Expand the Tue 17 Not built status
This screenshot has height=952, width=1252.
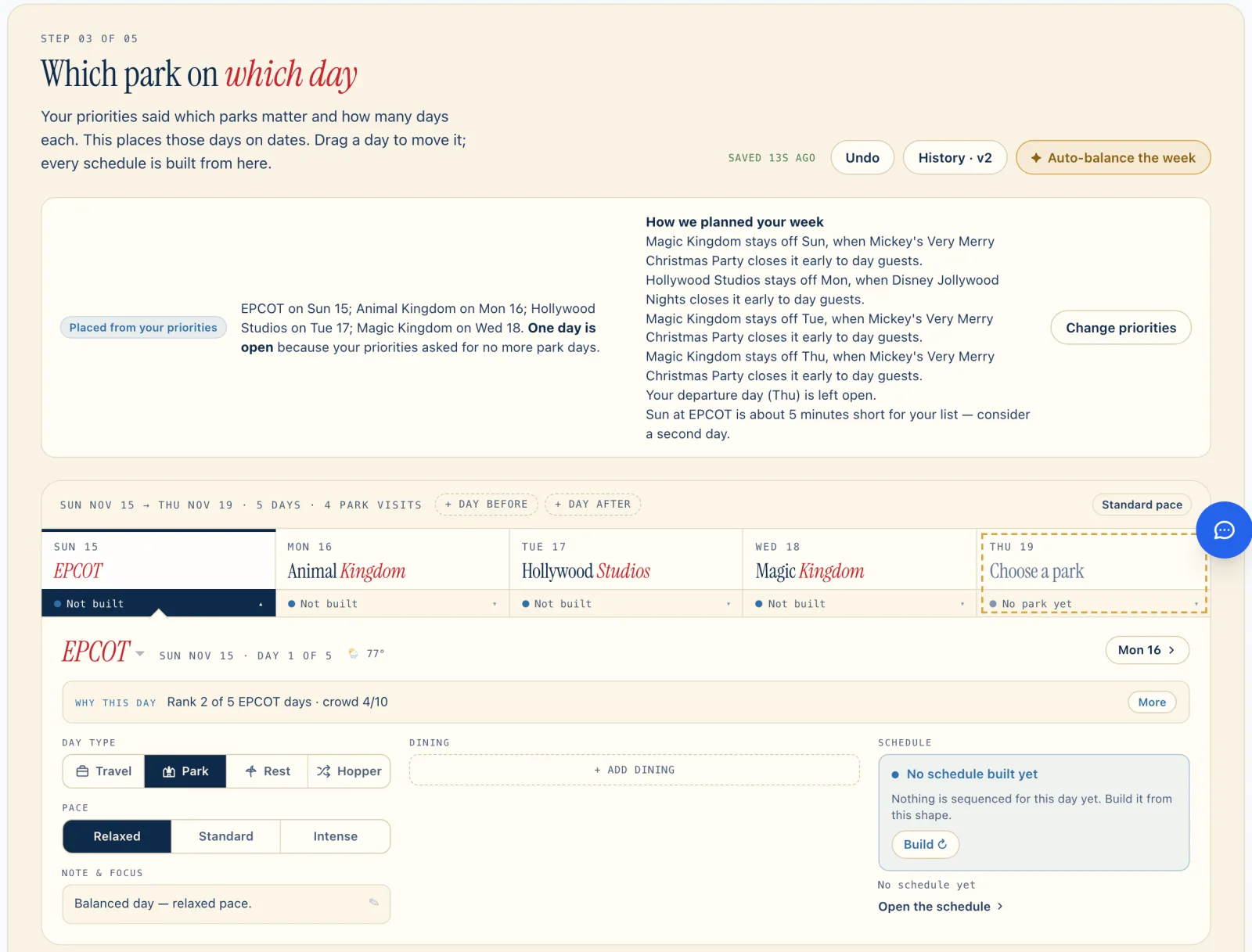626,604
